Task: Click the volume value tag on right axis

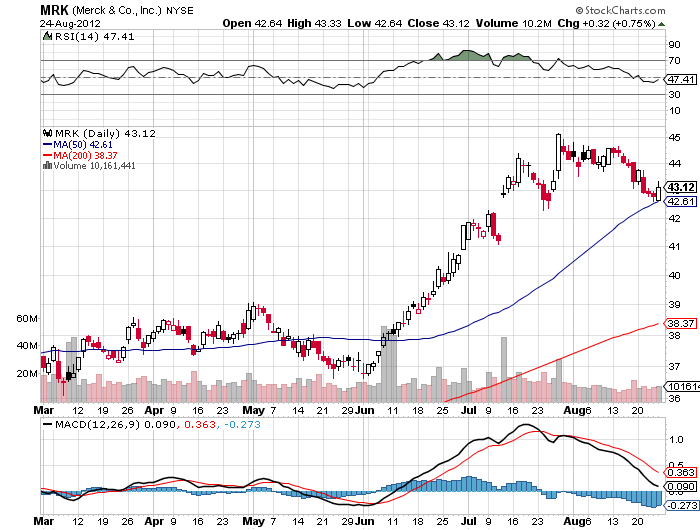Action: 682,386
